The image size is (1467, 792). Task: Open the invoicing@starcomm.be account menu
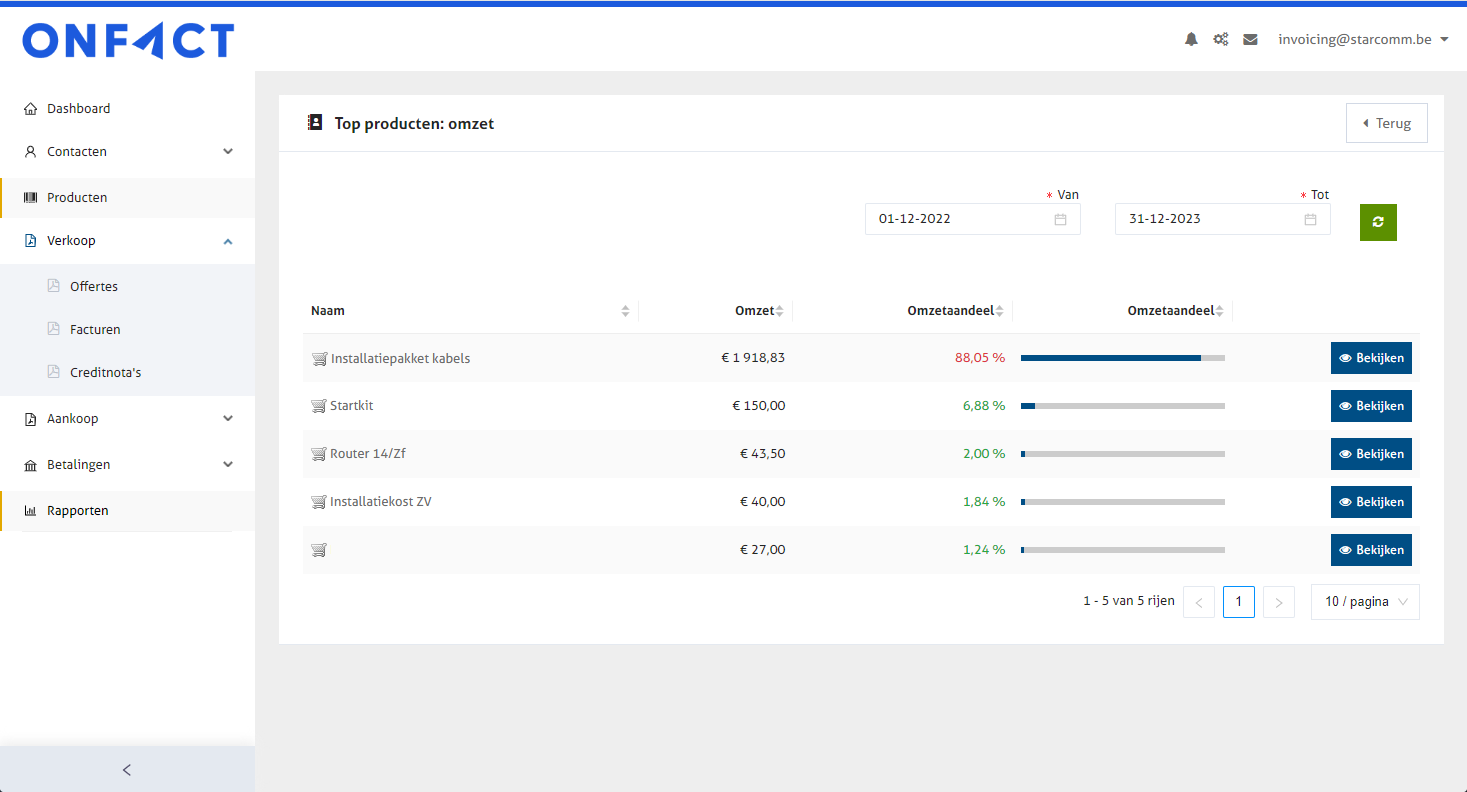1363,40
